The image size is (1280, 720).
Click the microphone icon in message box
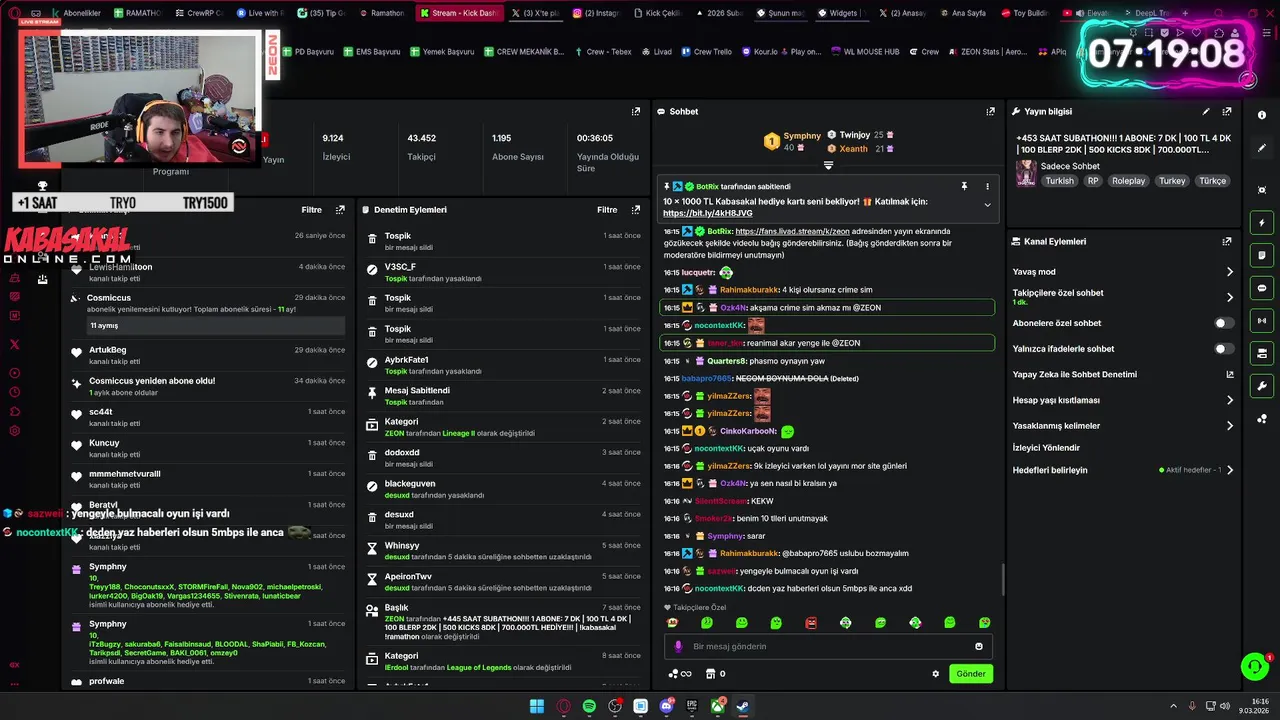pyautogui.click(x=679, y=646)
